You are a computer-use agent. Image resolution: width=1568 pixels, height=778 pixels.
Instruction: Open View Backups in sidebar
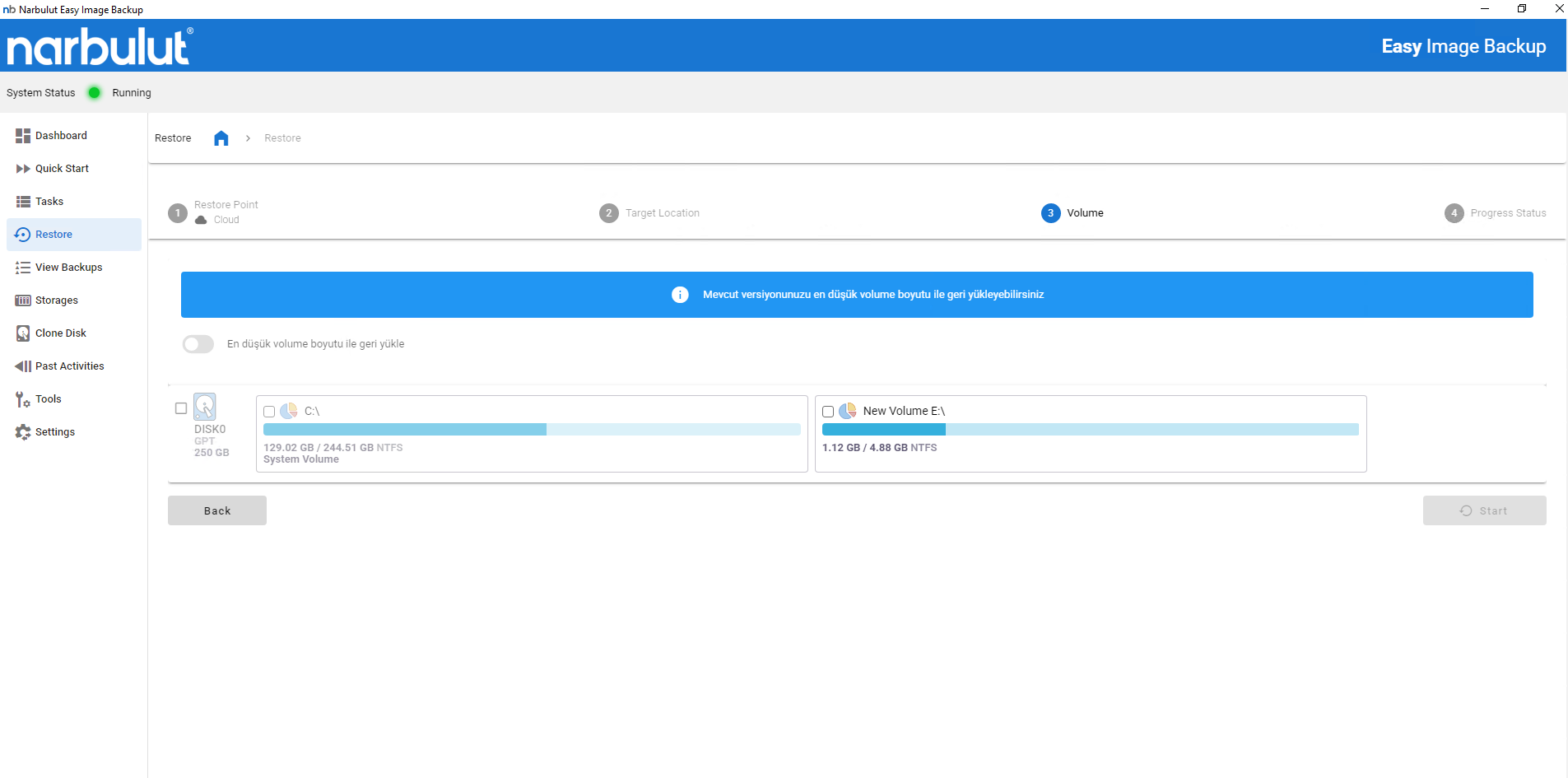click(x=68, y=268)
